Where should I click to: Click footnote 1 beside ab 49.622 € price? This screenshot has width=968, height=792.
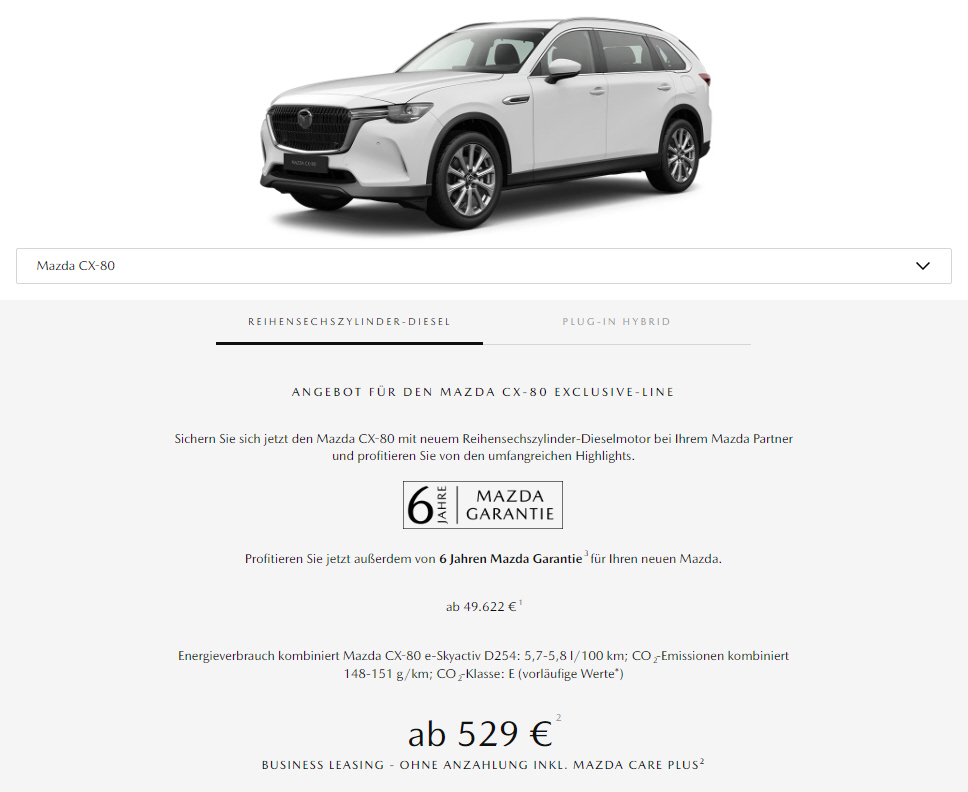click(520, 602)
